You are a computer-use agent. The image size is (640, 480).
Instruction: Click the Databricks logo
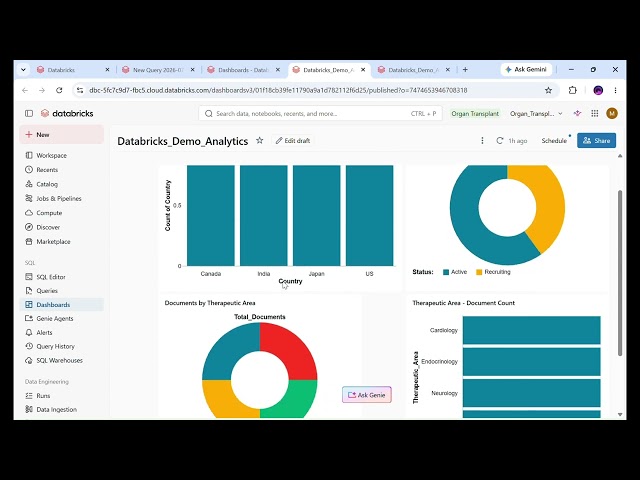[x=67, y=113]
